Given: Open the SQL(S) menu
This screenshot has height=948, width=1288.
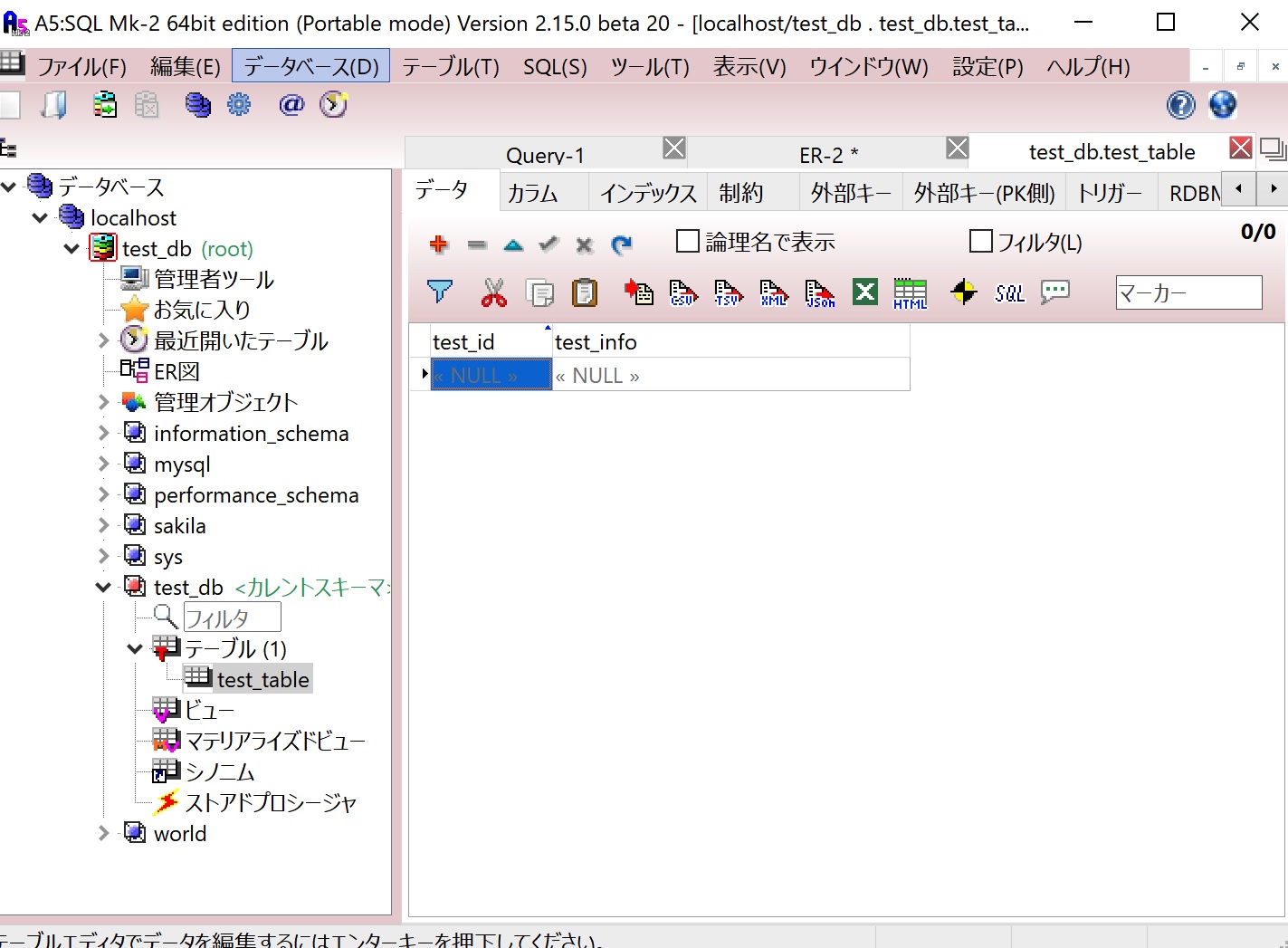Looking at the screenshot, I should click(554, 65).
